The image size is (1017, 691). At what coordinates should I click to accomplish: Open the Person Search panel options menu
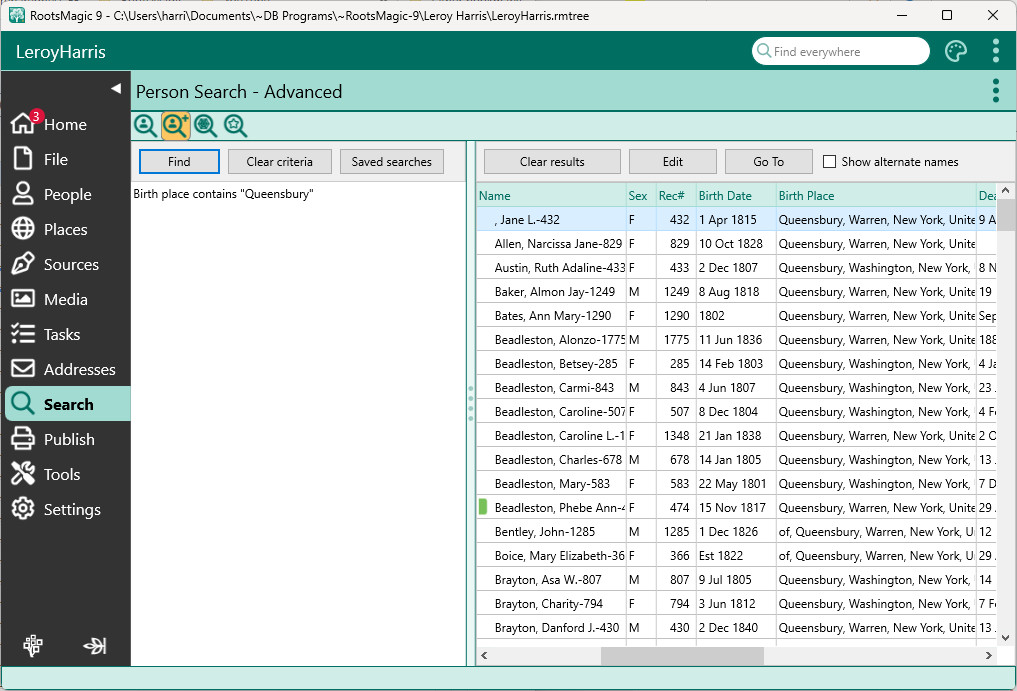(995, 91)
